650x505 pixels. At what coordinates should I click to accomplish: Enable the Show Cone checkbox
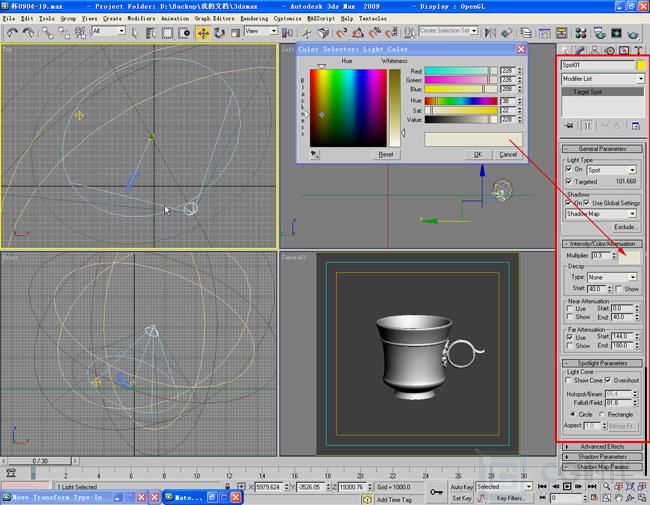click(x=569, y=380)
